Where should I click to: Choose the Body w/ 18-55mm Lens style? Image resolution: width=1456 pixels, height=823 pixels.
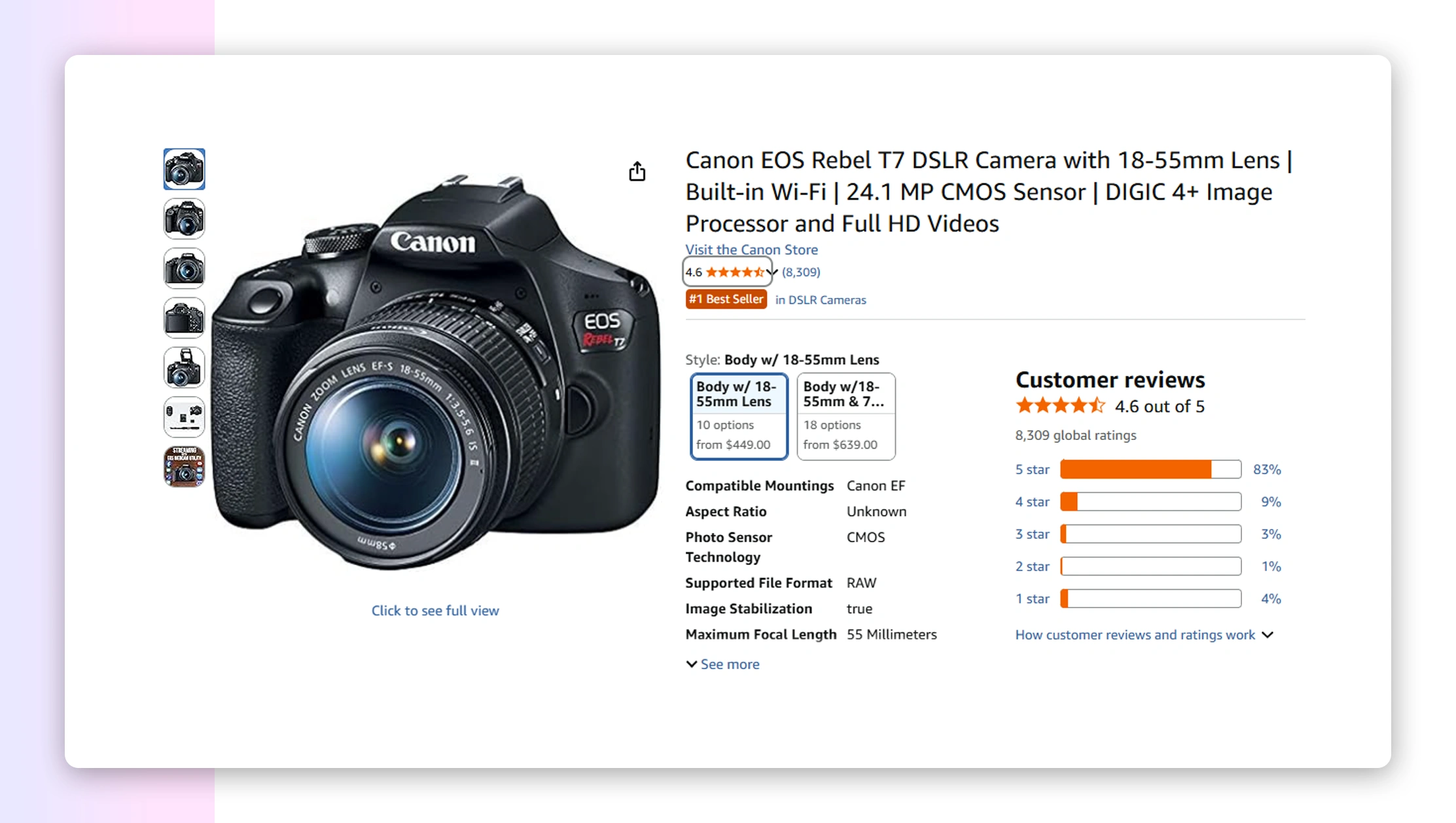click(739, 416)
